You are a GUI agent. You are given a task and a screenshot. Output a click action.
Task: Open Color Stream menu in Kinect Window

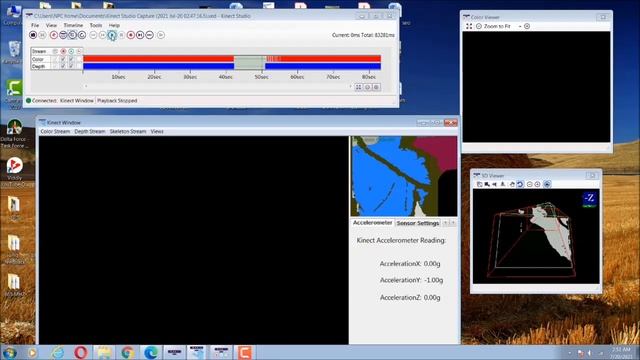coord(55,131)
